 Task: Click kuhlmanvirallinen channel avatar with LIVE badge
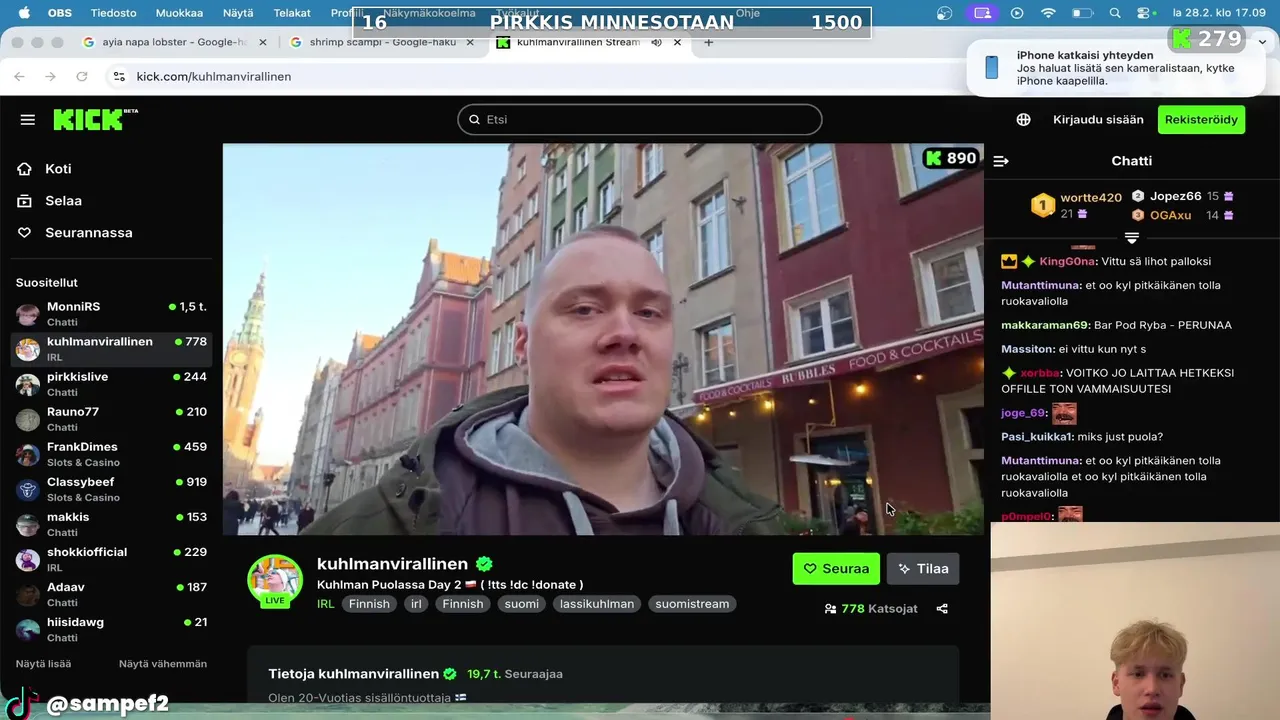click(275, 581)
